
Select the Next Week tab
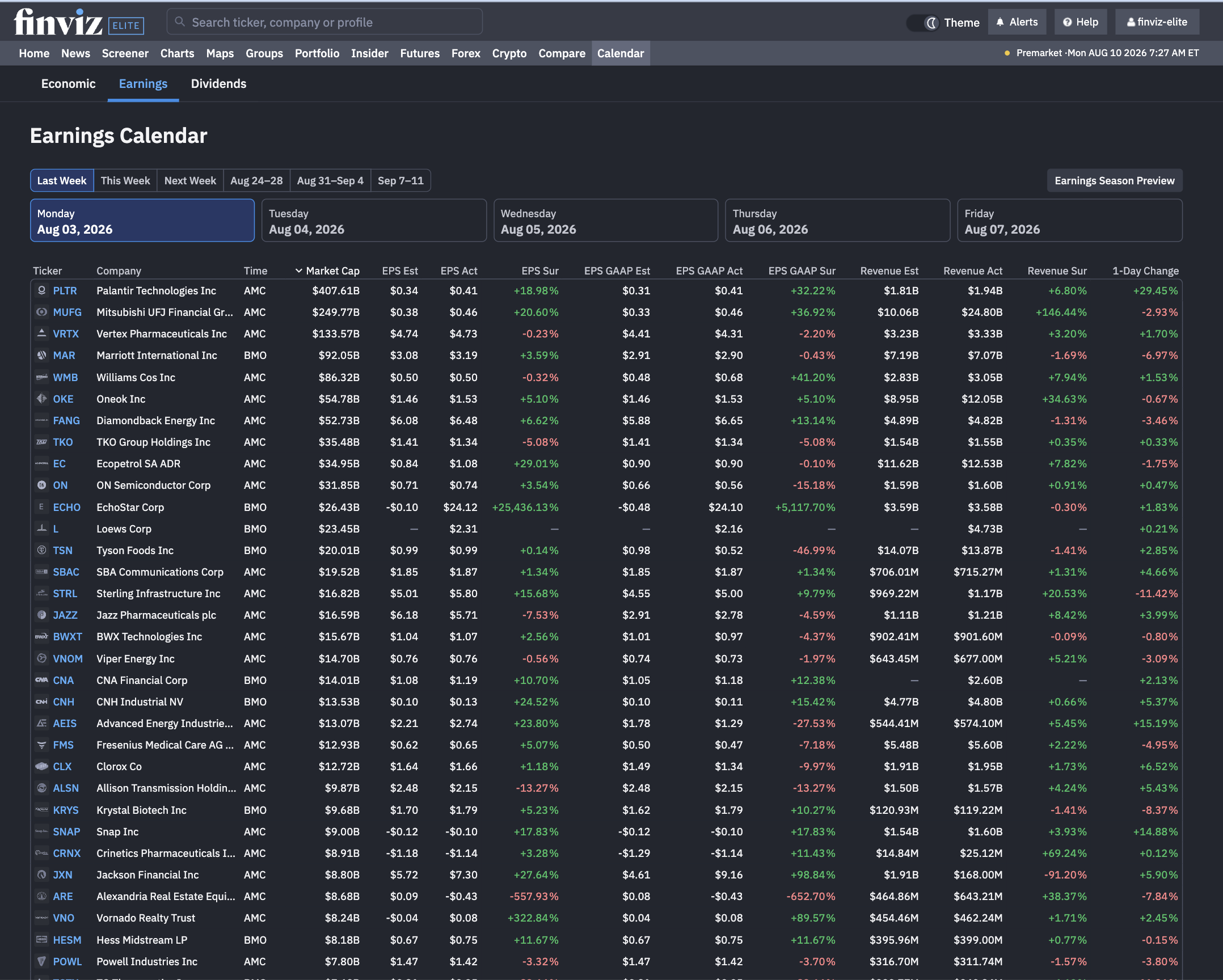click(x=190, y=180)
